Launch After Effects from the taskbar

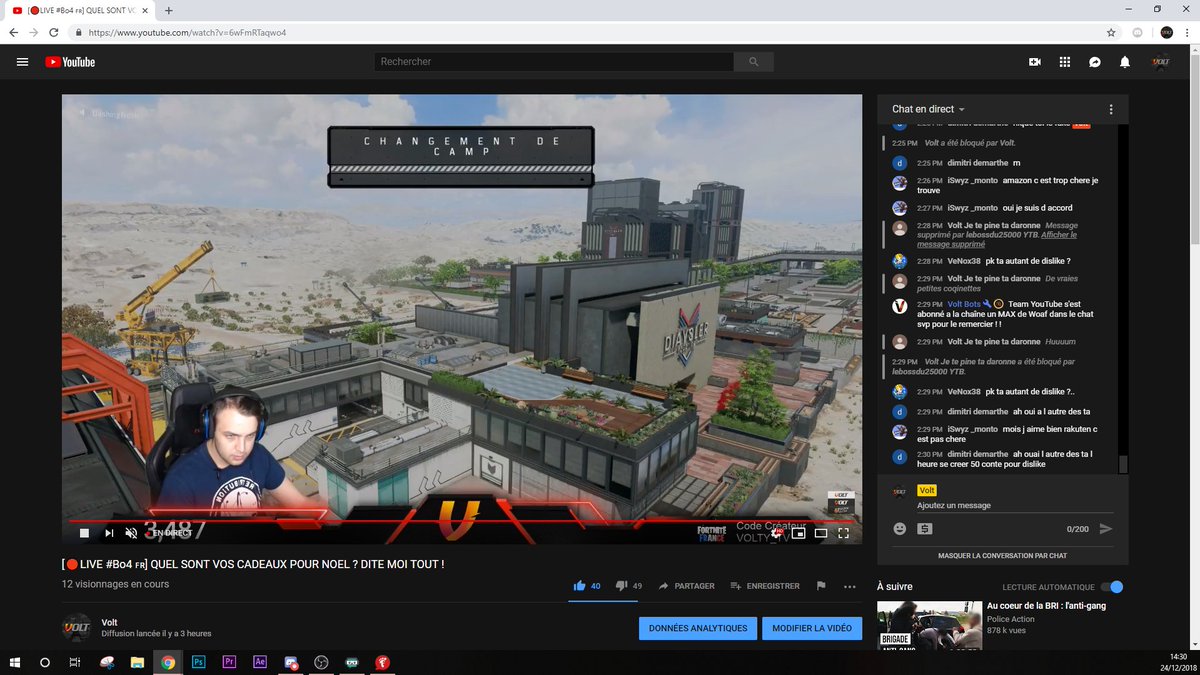point(260,662)
